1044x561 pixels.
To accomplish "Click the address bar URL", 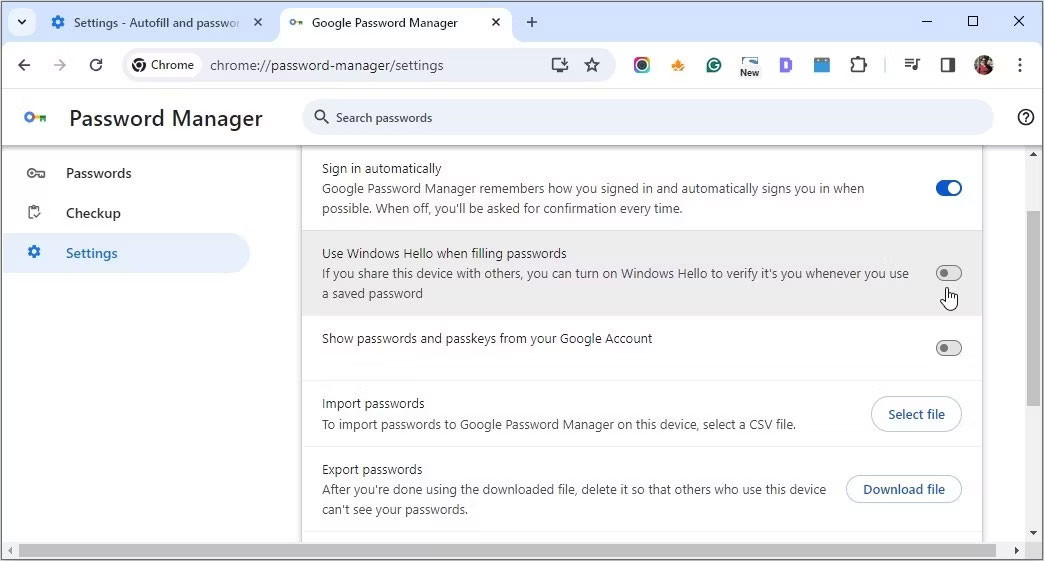I will (326, 65).
